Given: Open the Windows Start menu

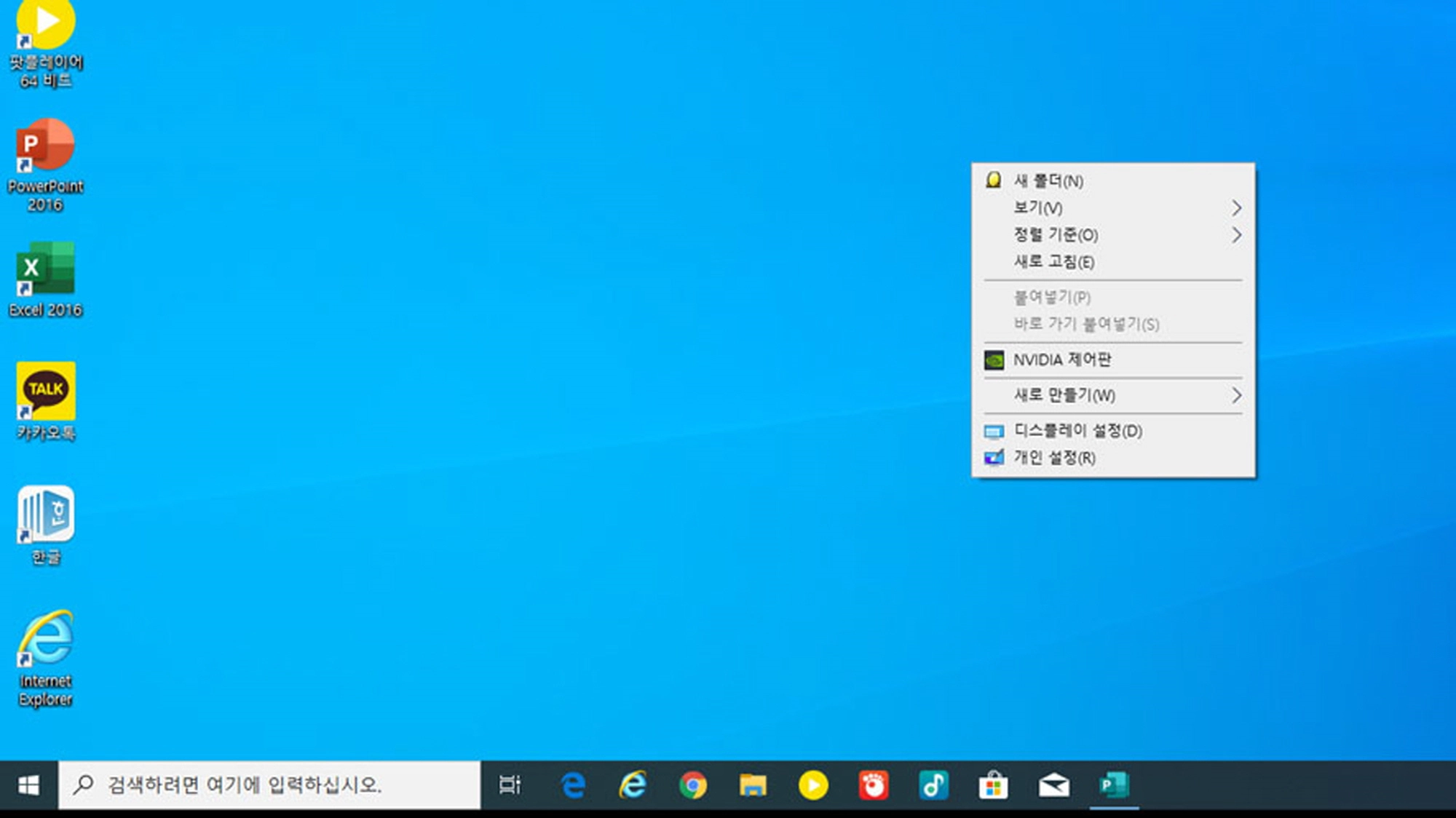Looking at the screenshot, I should click(x=28, y=785).
